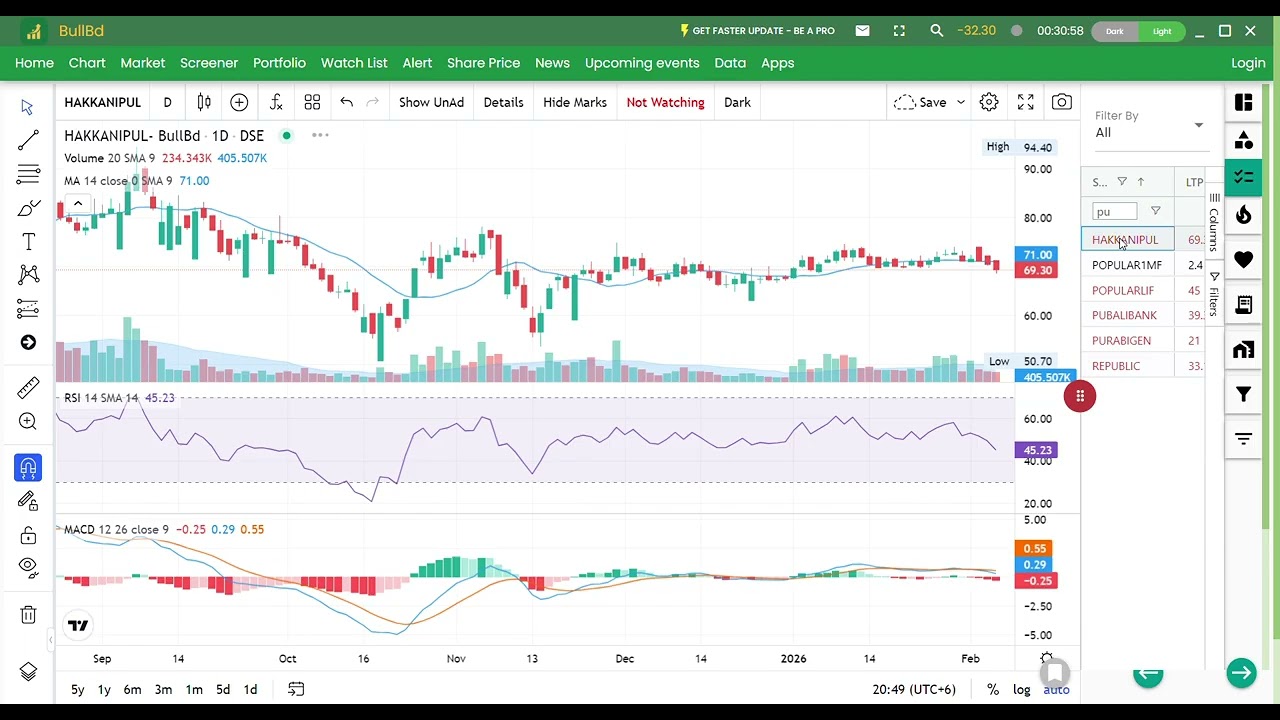Open the candlestick chart style selector
The width and height of the screenshot is (1280, 720).
pyautogui.click(x=204, y=102)
